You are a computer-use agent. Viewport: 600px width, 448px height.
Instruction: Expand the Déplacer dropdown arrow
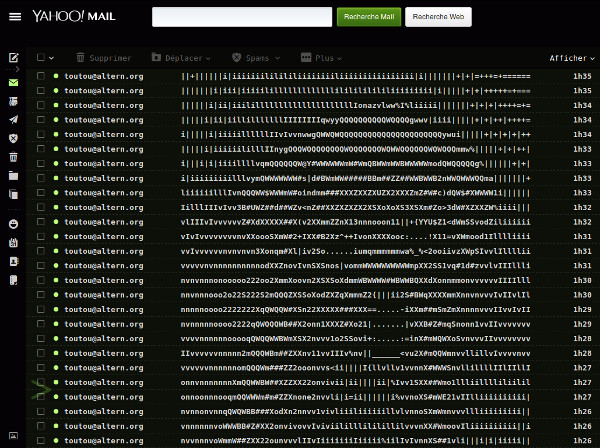[x=208, y=59]
